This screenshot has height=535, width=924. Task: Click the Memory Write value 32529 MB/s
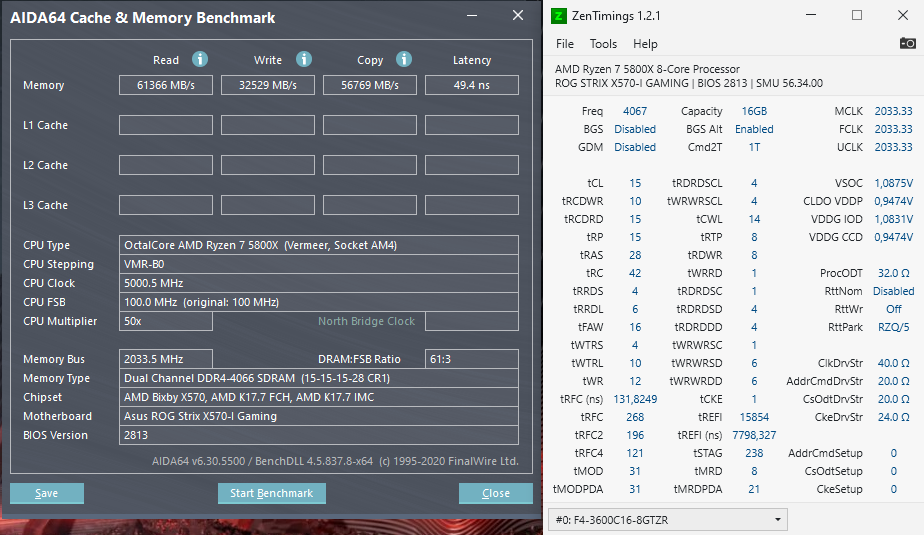click(268, 85)
